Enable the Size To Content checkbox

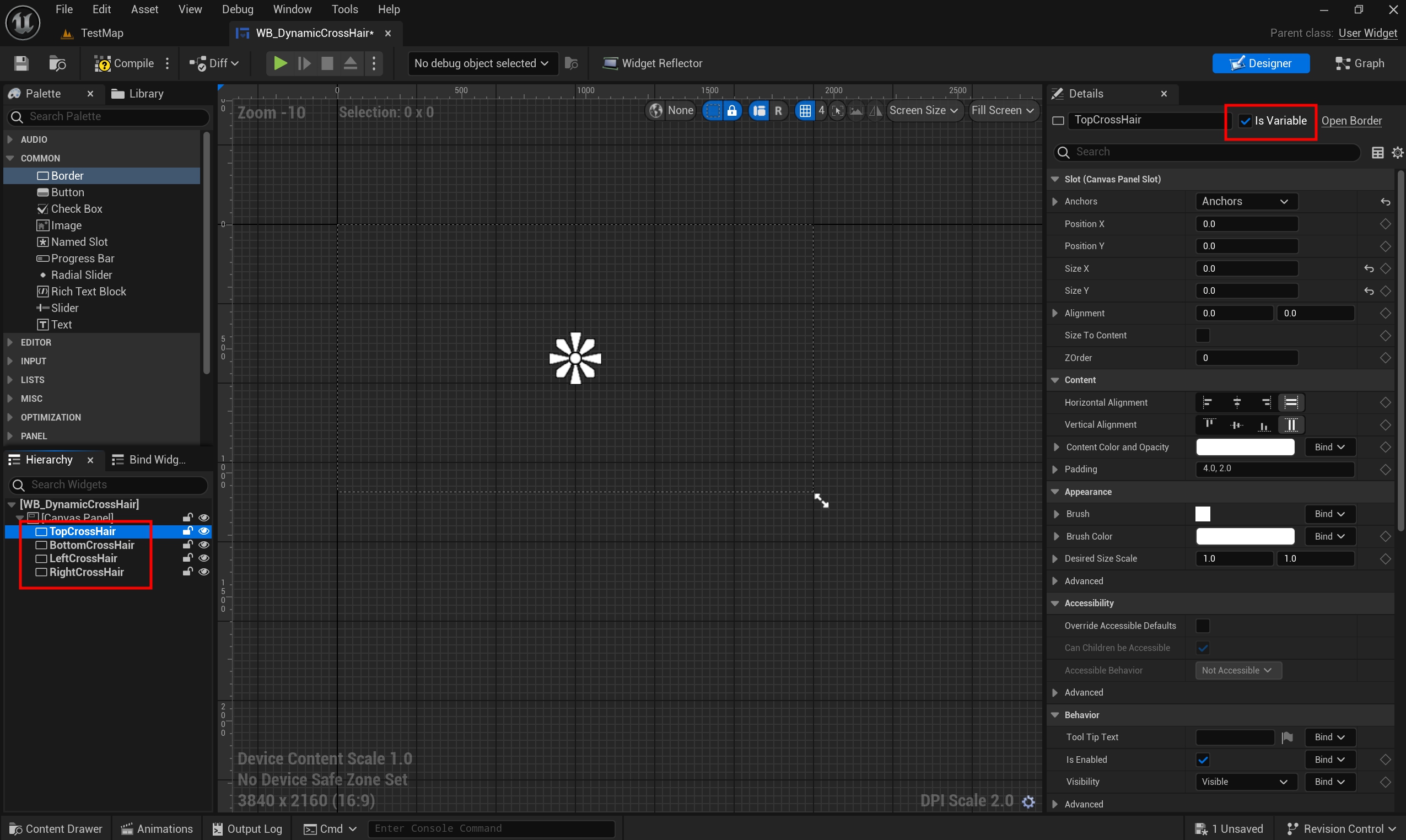(x=1202, y=336)
